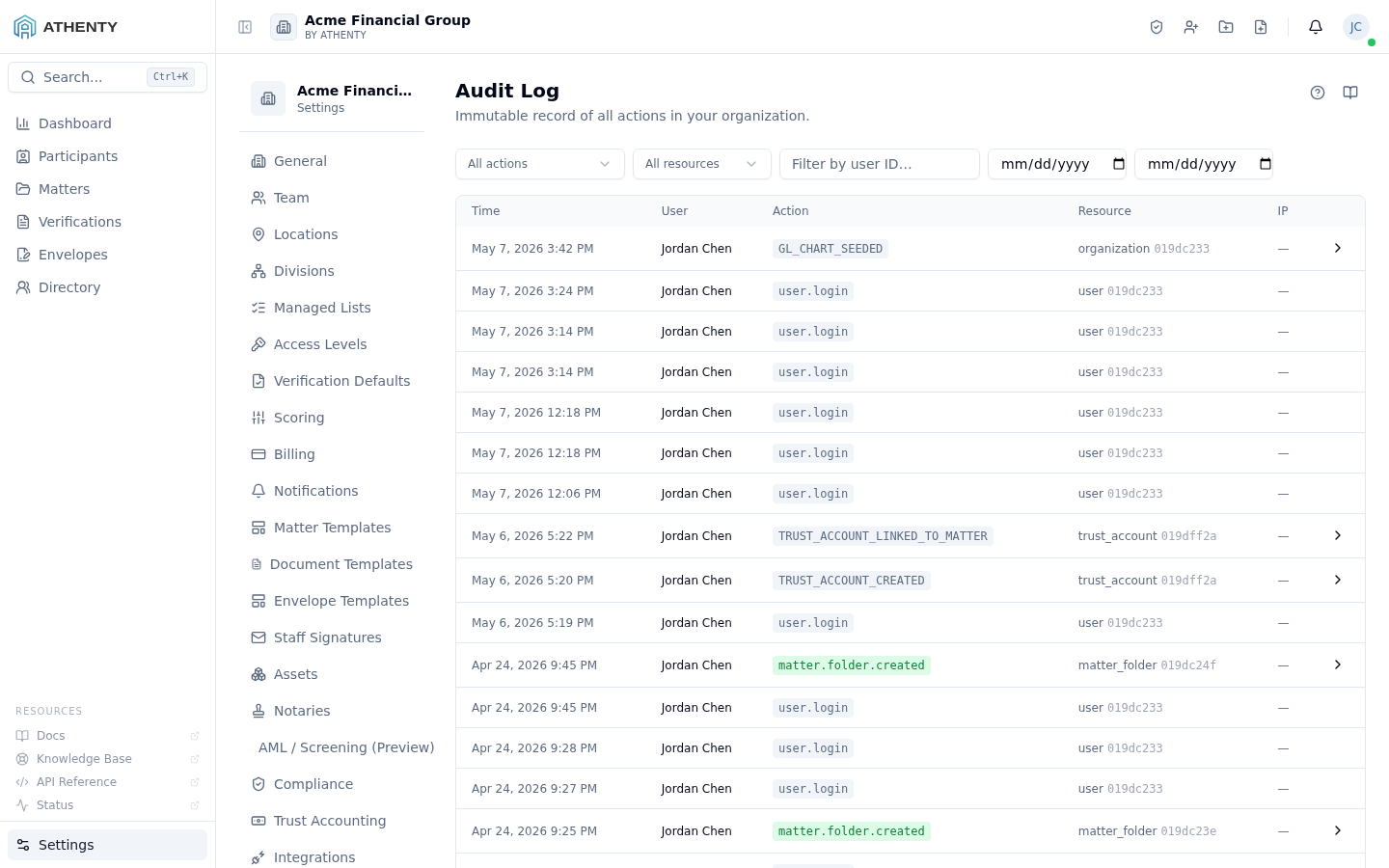Open Divisions settings section
The width and height of the screenshot is (1389, 868).
click(332, 271)
